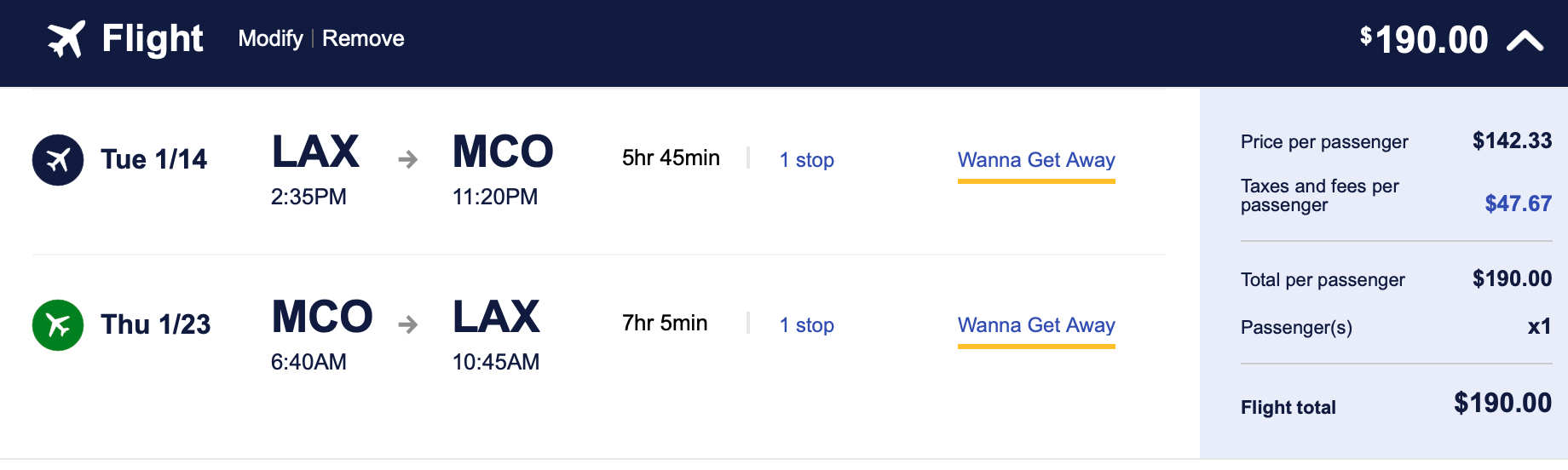Click the Thu 1/23 return date
Image resolution: width=1568 pixels, height=470 pixels.
coord(156,324)
